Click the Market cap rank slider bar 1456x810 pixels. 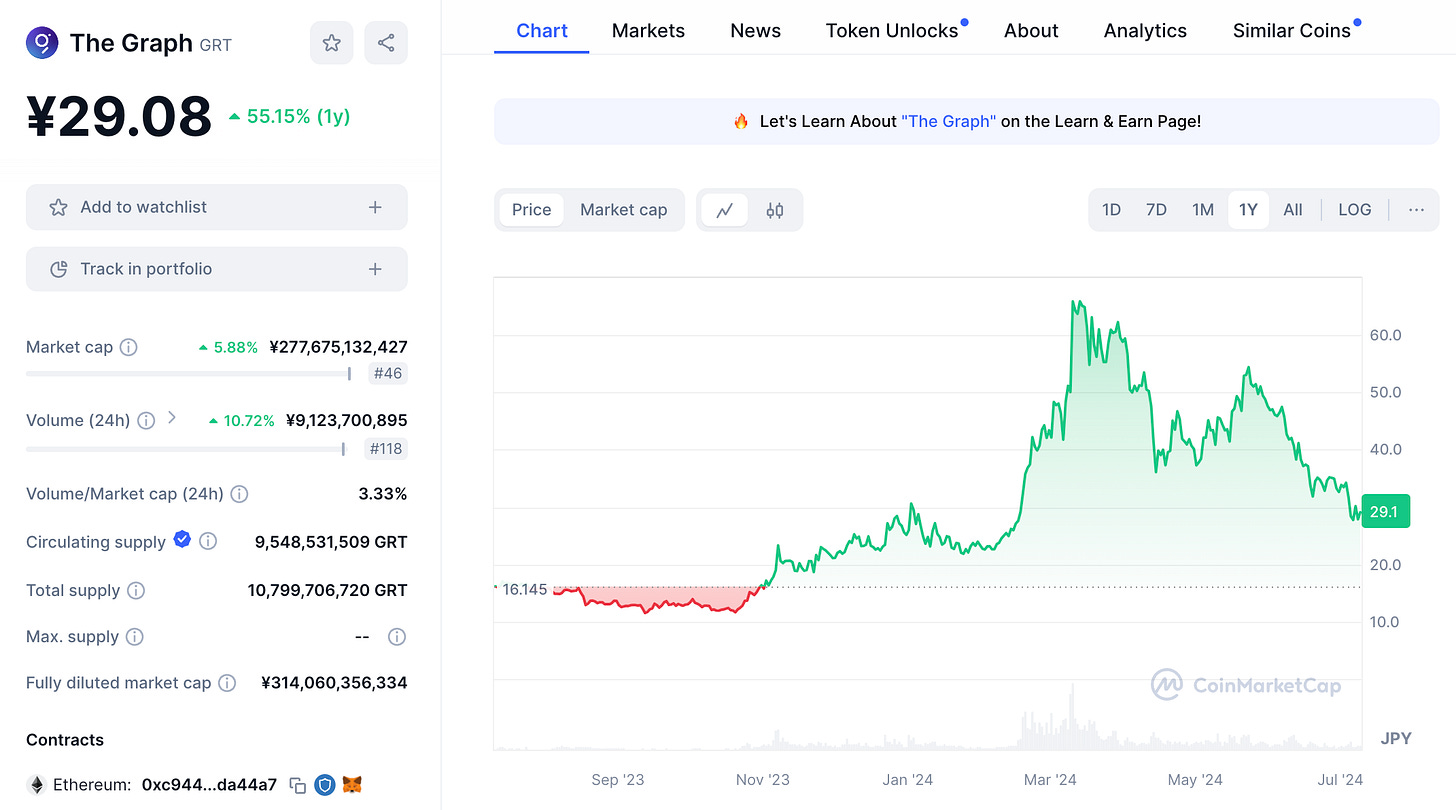click(x=188, y=374)
